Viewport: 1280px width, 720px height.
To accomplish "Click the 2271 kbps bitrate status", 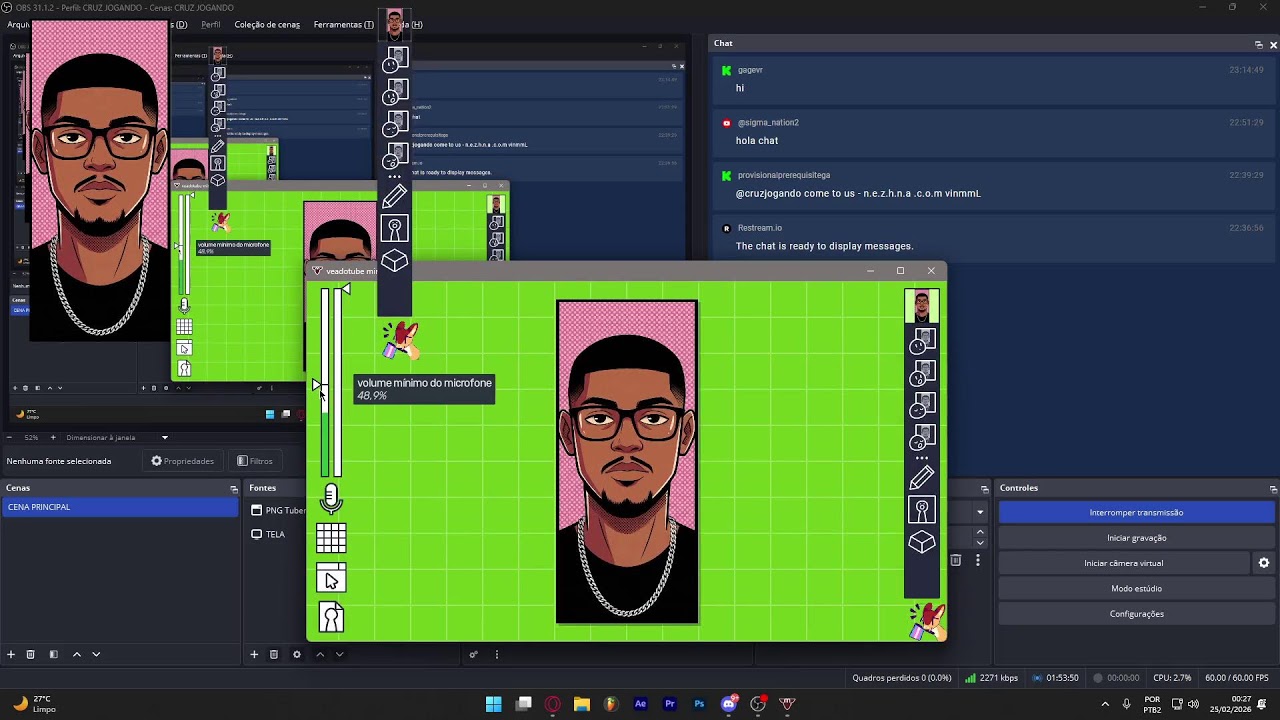I will 992,678.
